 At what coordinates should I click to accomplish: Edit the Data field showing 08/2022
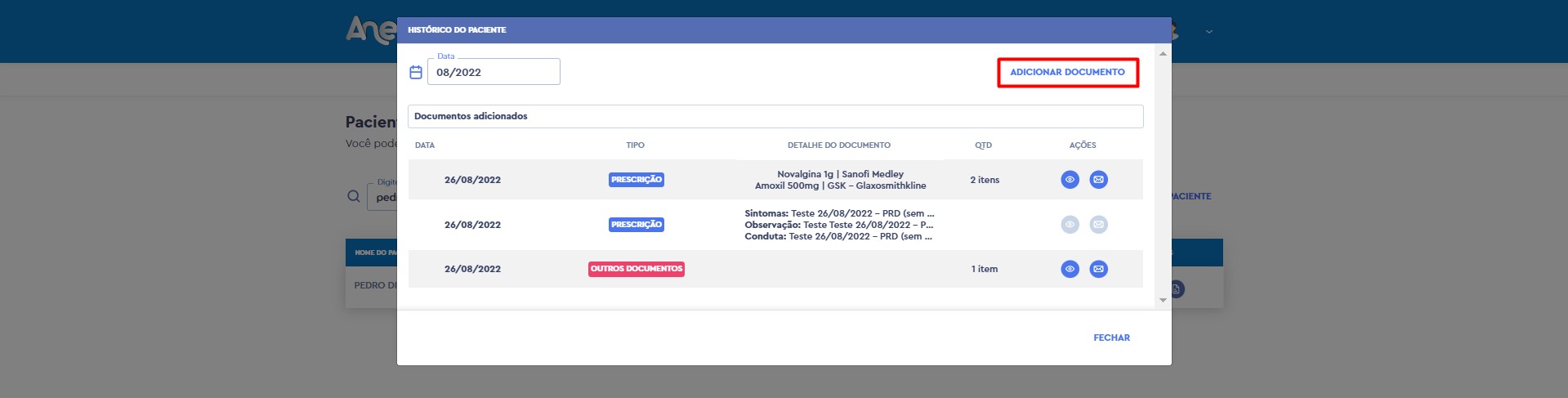click(x=494, y=72)
